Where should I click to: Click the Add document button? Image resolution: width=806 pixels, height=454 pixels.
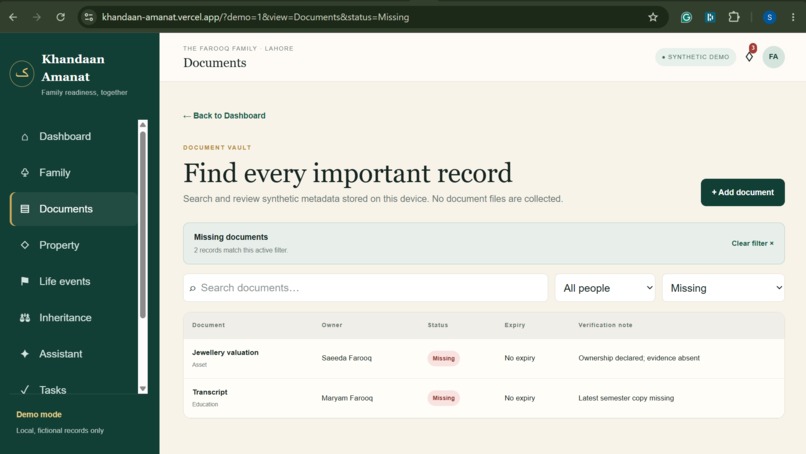tap(742, 192)
